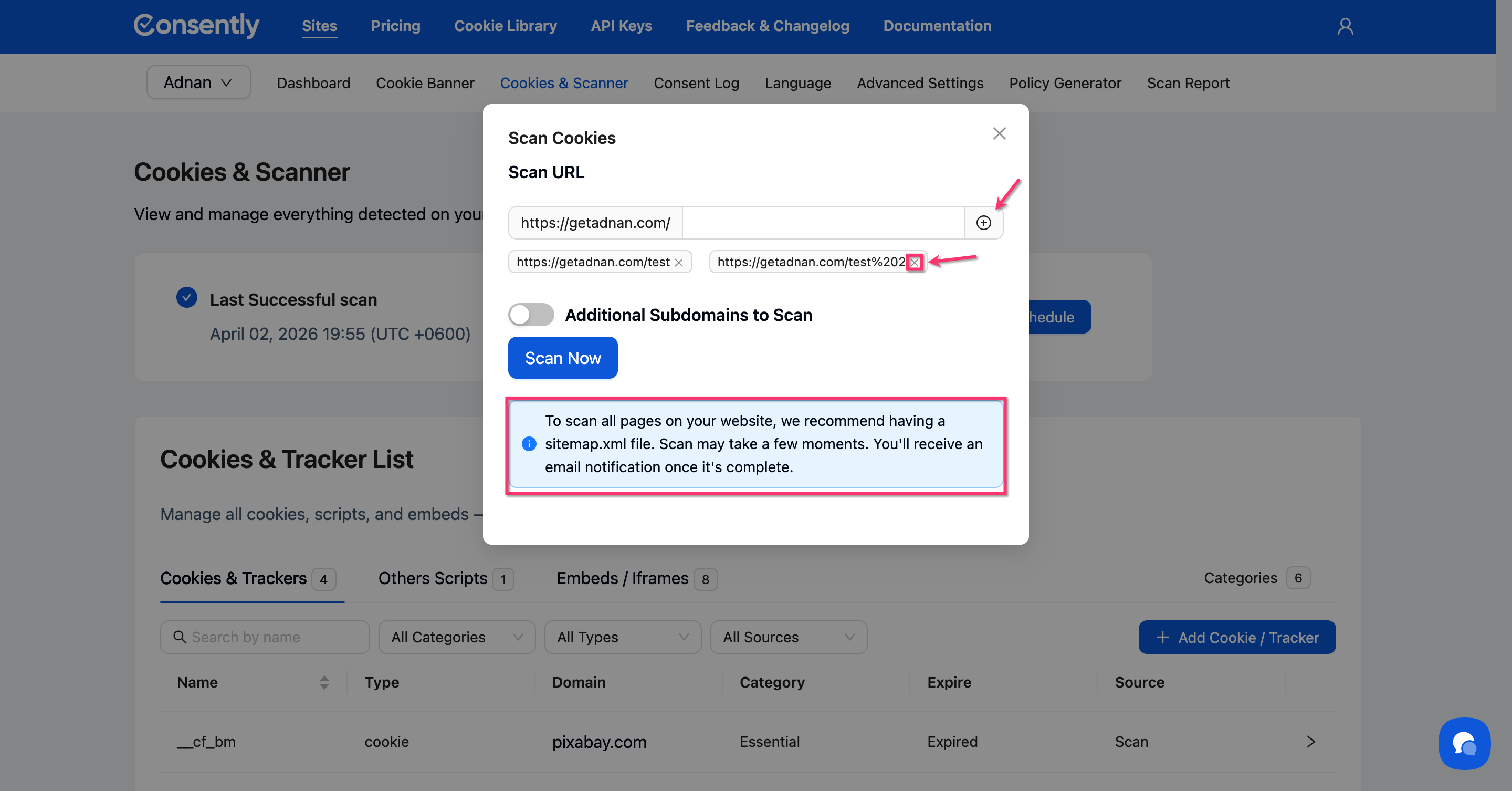Focus the Scan URL path input field
This screenshot has width=1512, height=791.
point(822,223)
